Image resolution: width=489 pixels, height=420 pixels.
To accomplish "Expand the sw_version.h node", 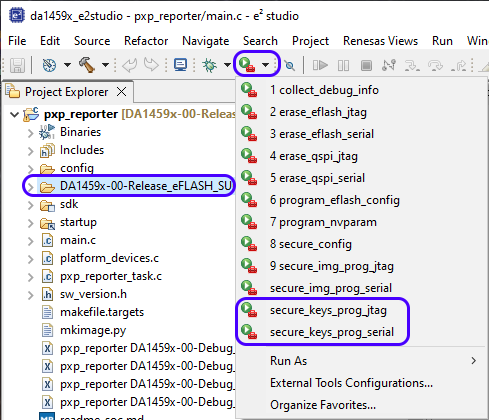I will click(x=30, y=295).
